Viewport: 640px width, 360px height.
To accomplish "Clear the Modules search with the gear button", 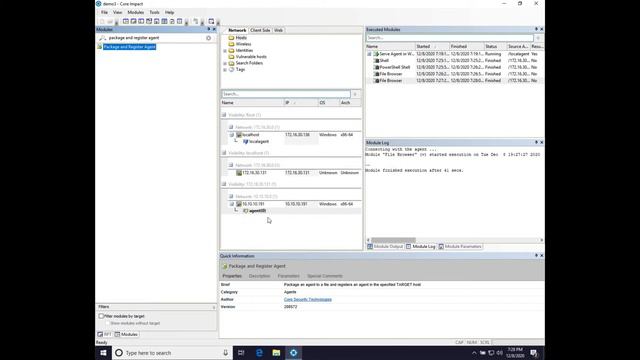I will (209, 38).
